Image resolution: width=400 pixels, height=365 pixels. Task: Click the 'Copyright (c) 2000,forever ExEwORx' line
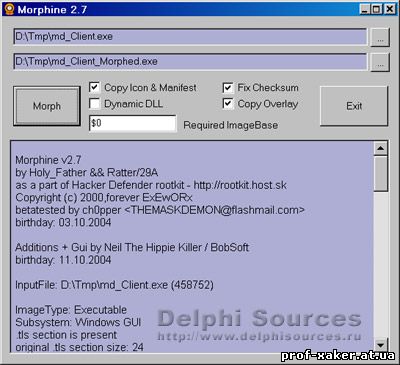coord(104,197)
